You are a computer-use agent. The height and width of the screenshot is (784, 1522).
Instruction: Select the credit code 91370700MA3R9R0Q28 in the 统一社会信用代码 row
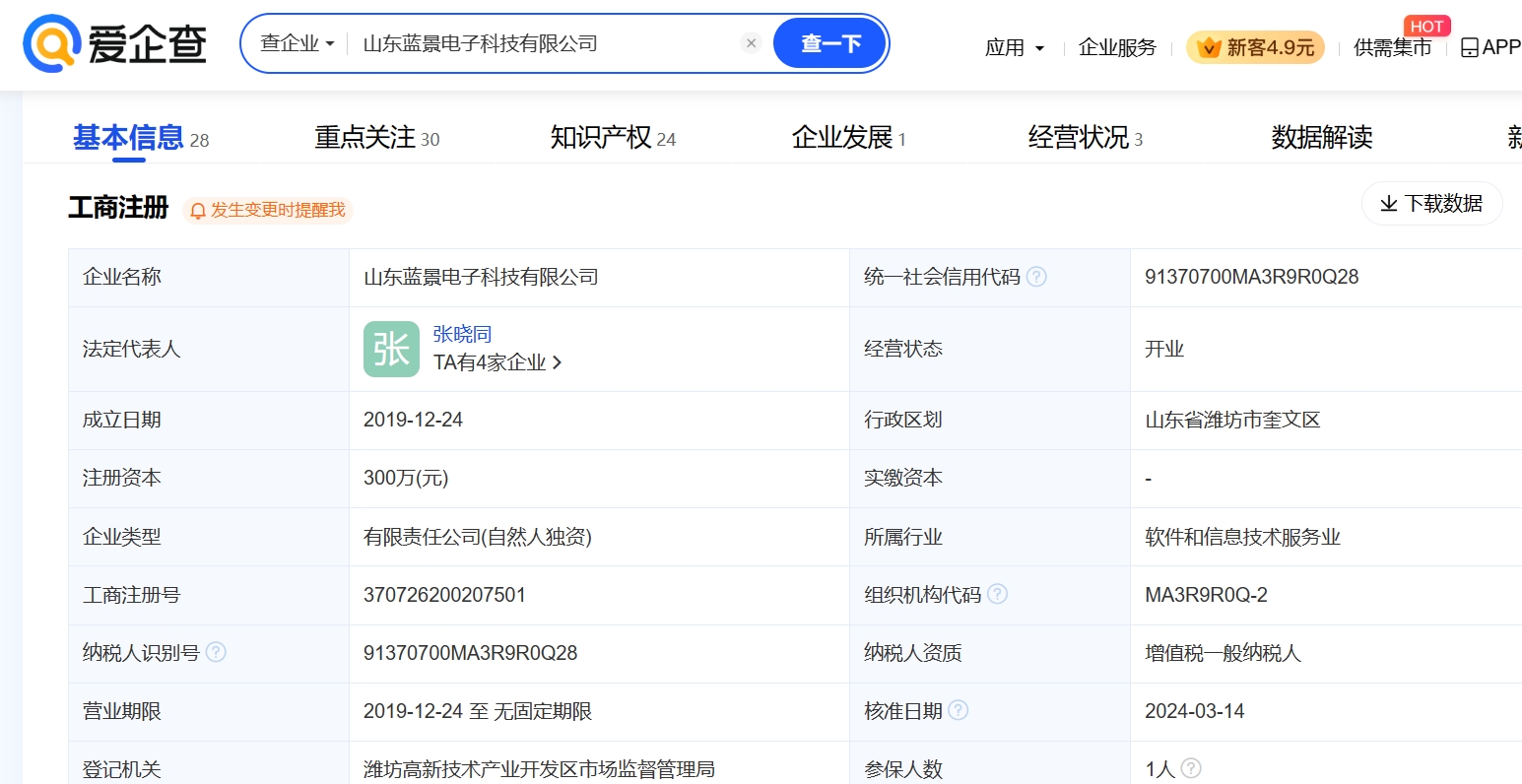(1251, 278)
